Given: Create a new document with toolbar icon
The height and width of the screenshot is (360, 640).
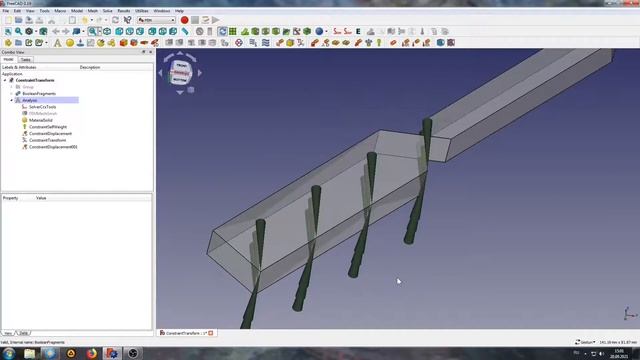Looking at the screenshot, I should point(8,20).
